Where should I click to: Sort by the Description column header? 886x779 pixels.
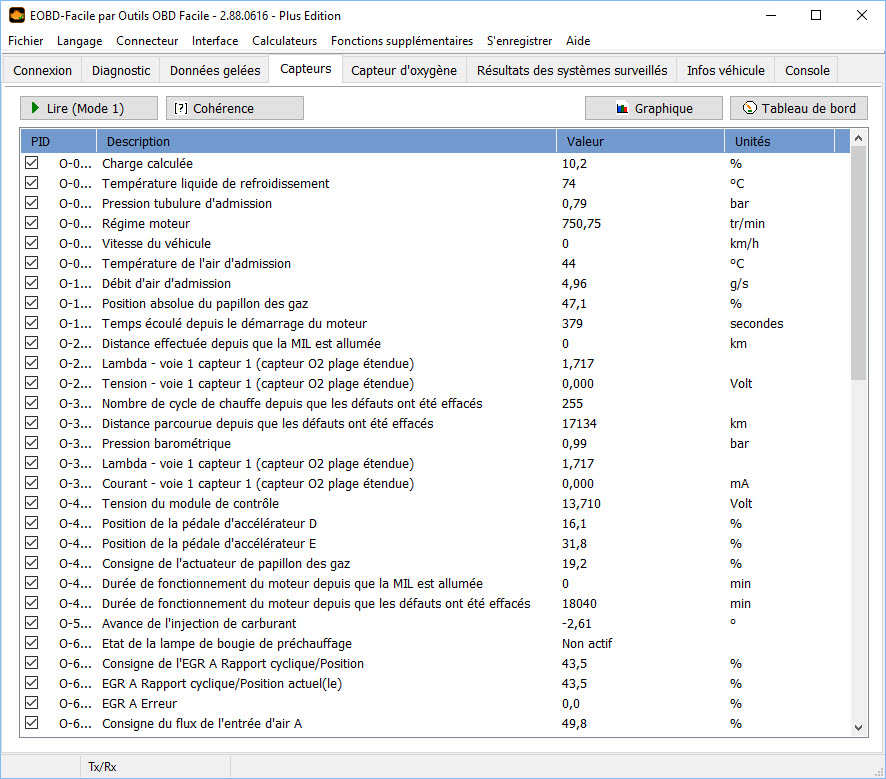coord(325,141)
